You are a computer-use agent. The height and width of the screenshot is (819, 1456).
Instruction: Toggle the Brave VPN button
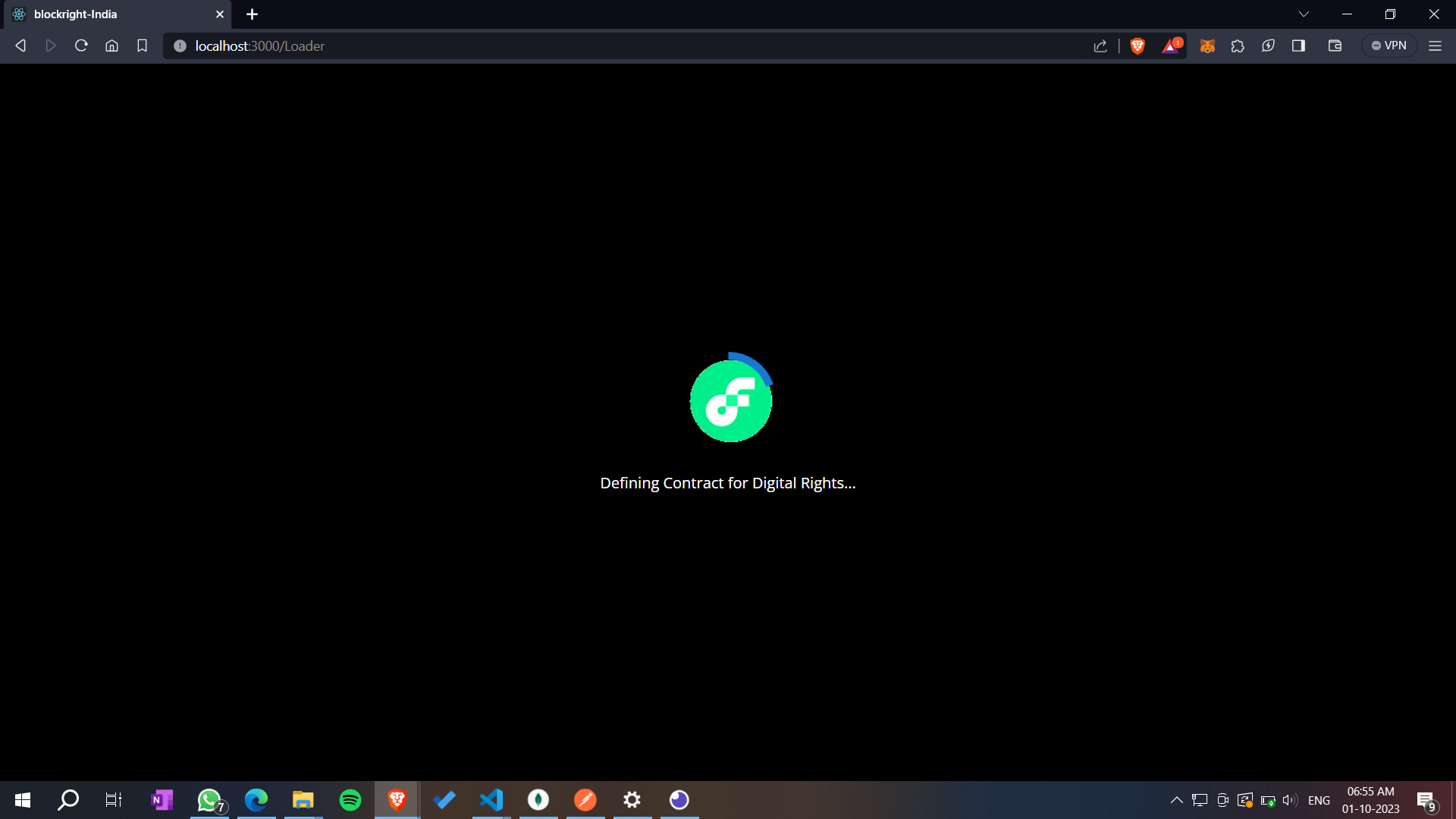tap(1389, 46)
